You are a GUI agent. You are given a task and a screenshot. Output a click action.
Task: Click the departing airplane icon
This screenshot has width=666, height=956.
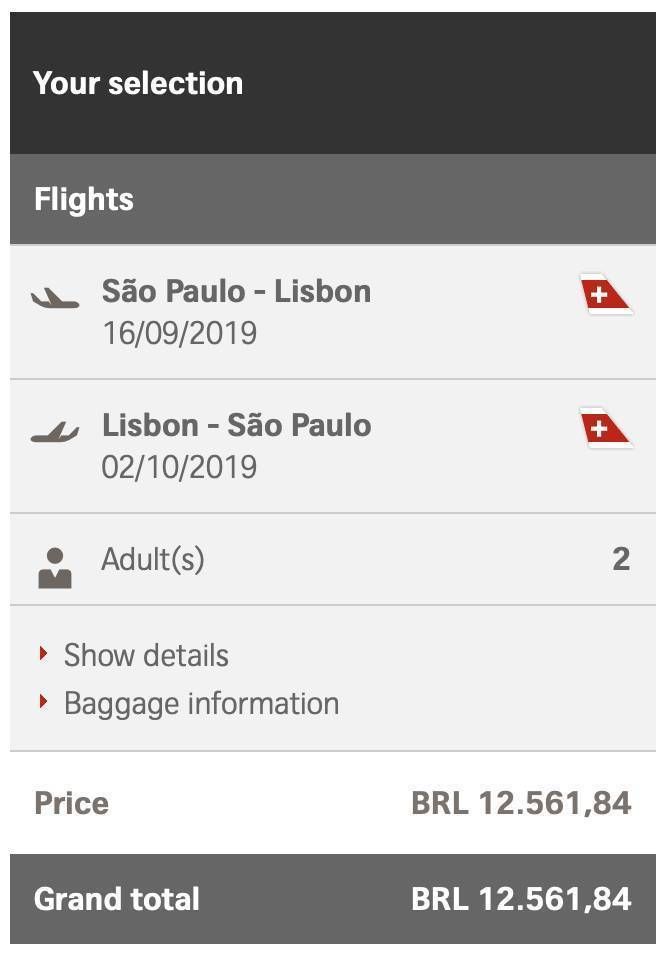(55, 298)
